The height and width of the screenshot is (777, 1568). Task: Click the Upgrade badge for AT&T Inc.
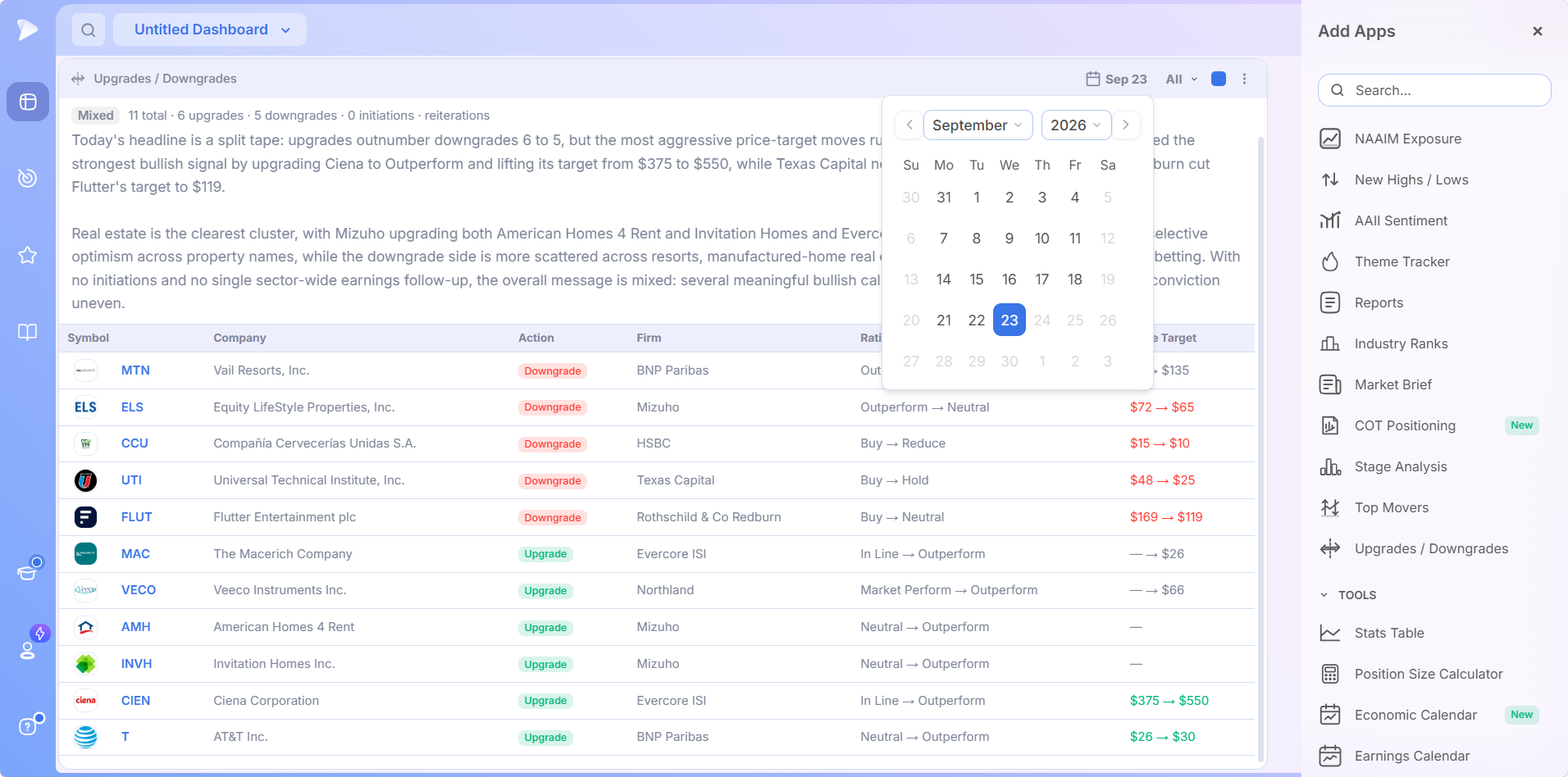point(545,737)
